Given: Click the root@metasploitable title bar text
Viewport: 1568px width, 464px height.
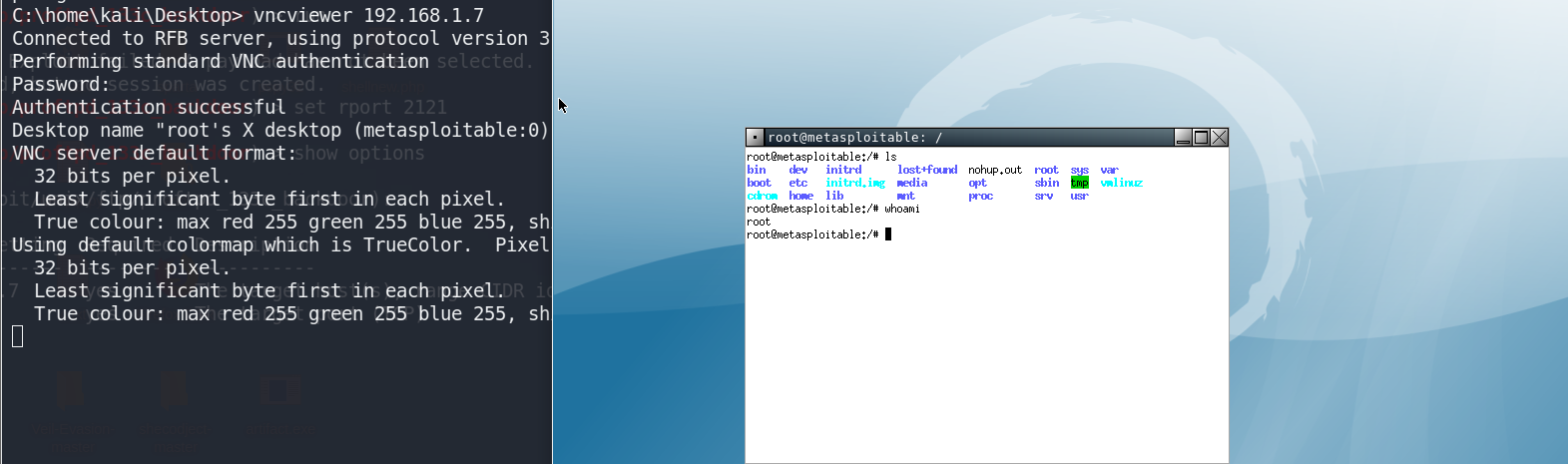Looking at the screenshot, I should [x=854, y=138].
